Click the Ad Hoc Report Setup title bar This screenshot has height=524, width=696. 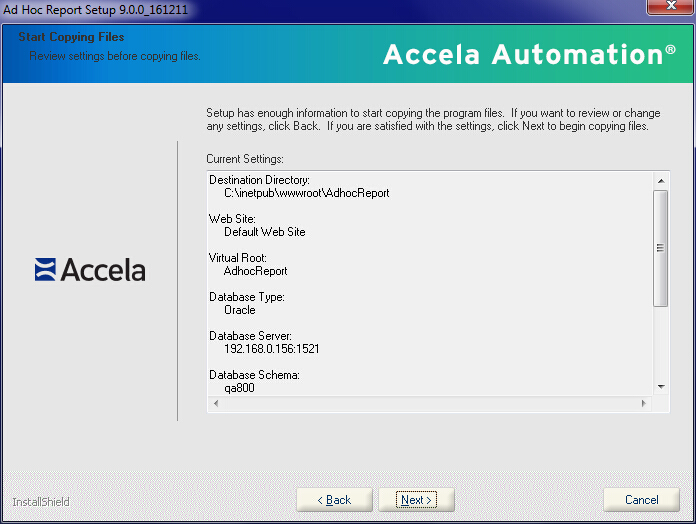(x=300, y=9)
